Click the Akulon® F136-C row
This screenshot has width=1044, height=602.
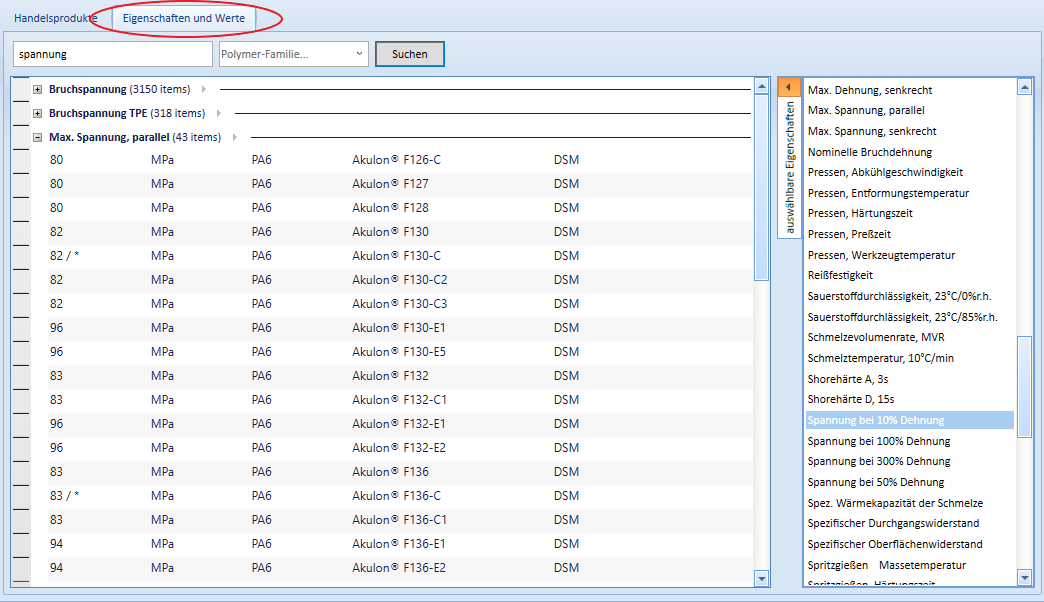tap(400, 495)
